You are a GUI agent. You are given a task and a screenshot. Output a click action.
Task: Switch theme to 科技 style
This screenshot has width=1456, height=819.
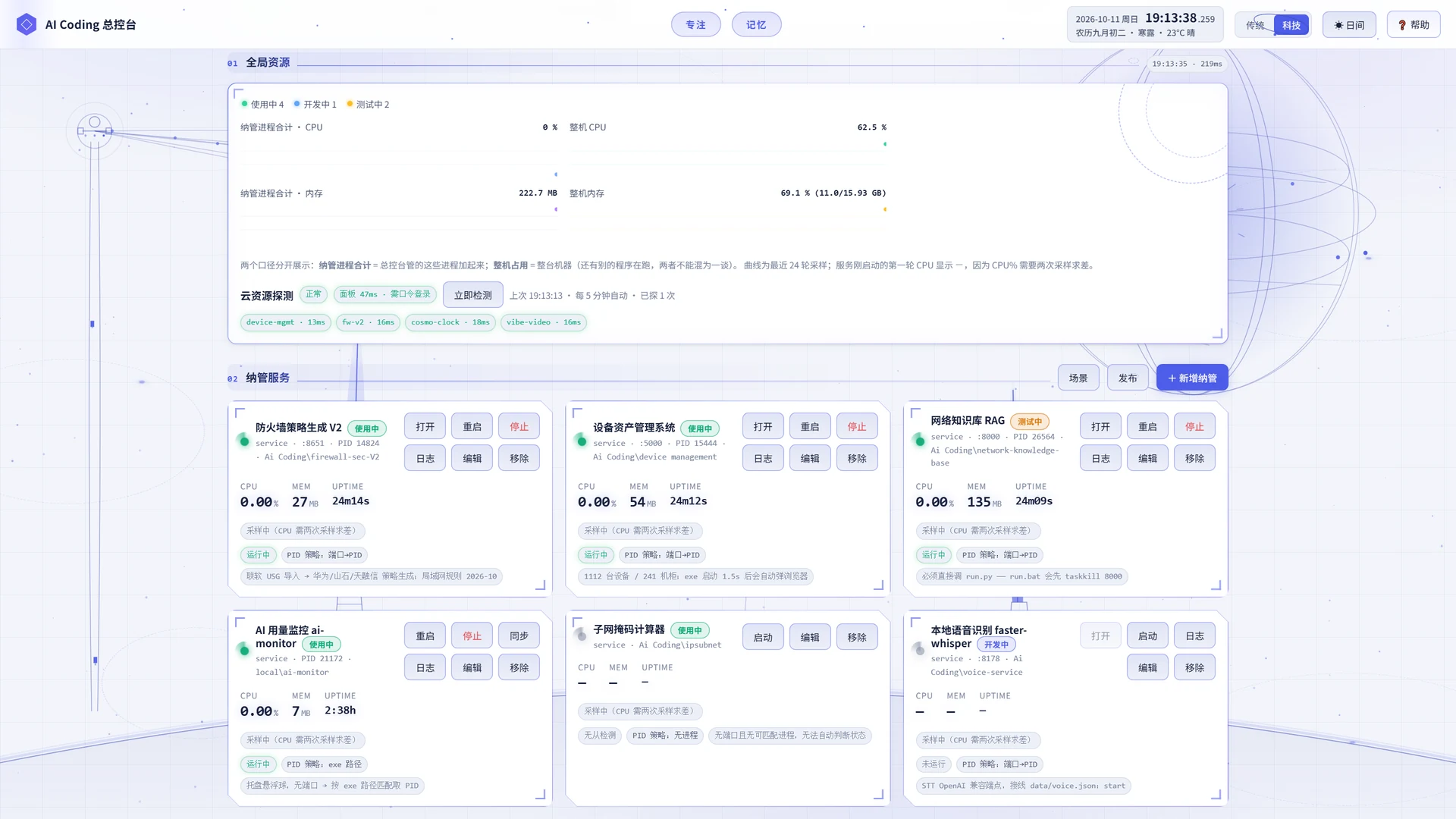[1291, 25]
